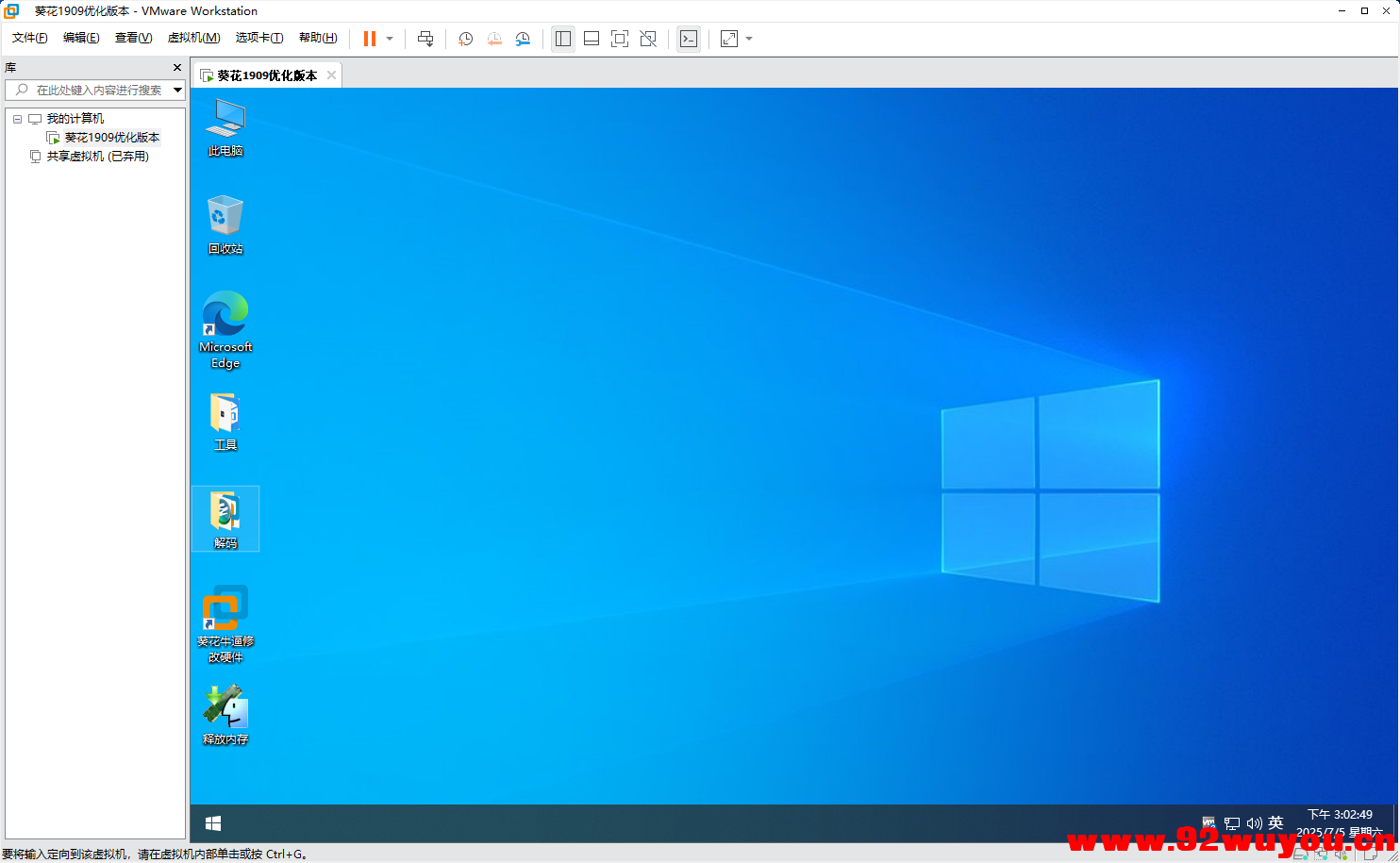Open the search filter dropdown in library
Viewport: 1400px width, 863px height.
[x=177, y=90]
